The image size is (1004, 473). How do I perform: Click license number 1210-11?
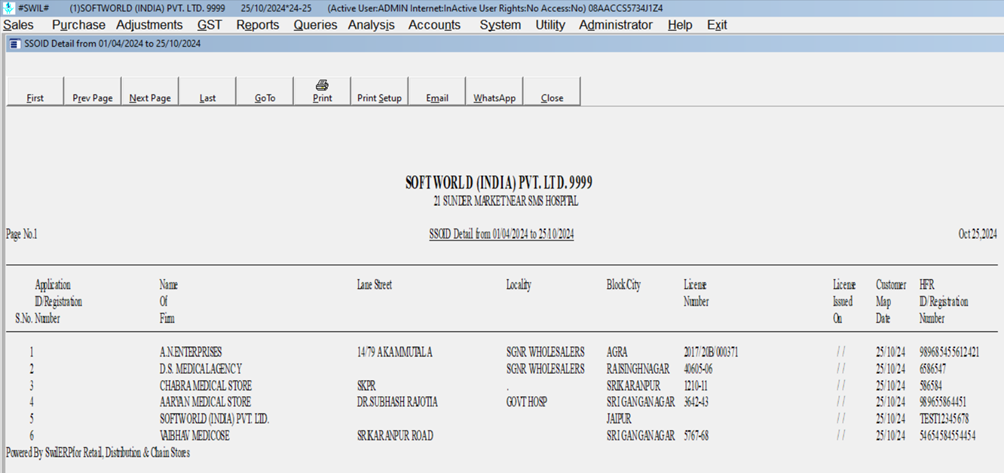click(x=696, y=385)
